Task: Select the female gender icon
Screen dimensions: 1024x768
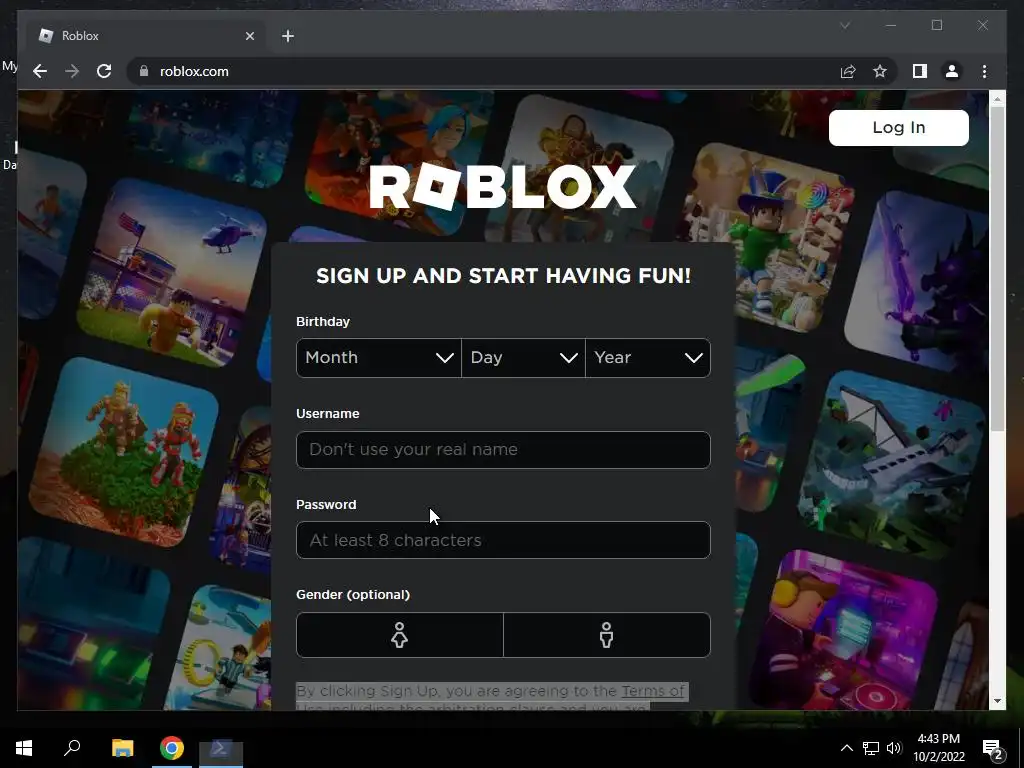Action: click(400, 635)
